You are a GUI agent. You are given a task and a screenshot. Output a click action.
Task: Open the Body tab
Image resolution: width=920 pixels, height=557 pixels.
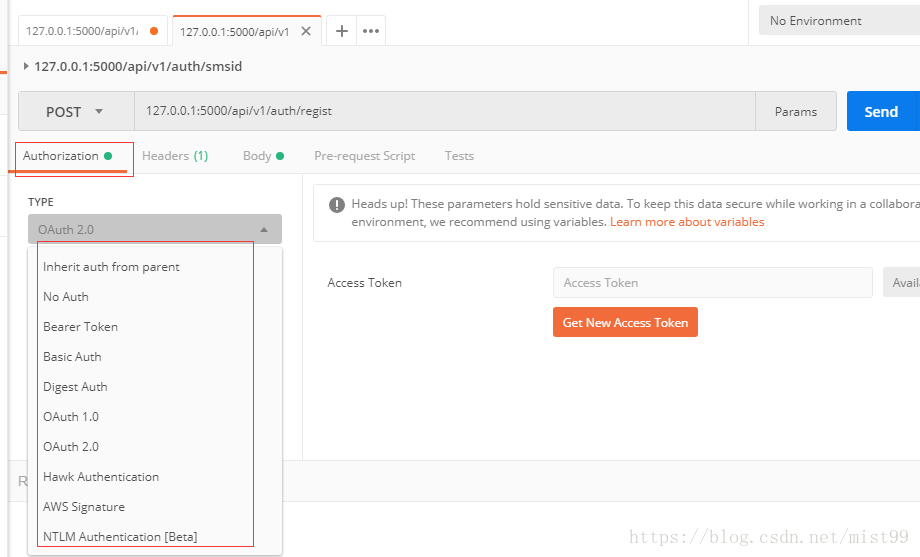click(263, 156)
